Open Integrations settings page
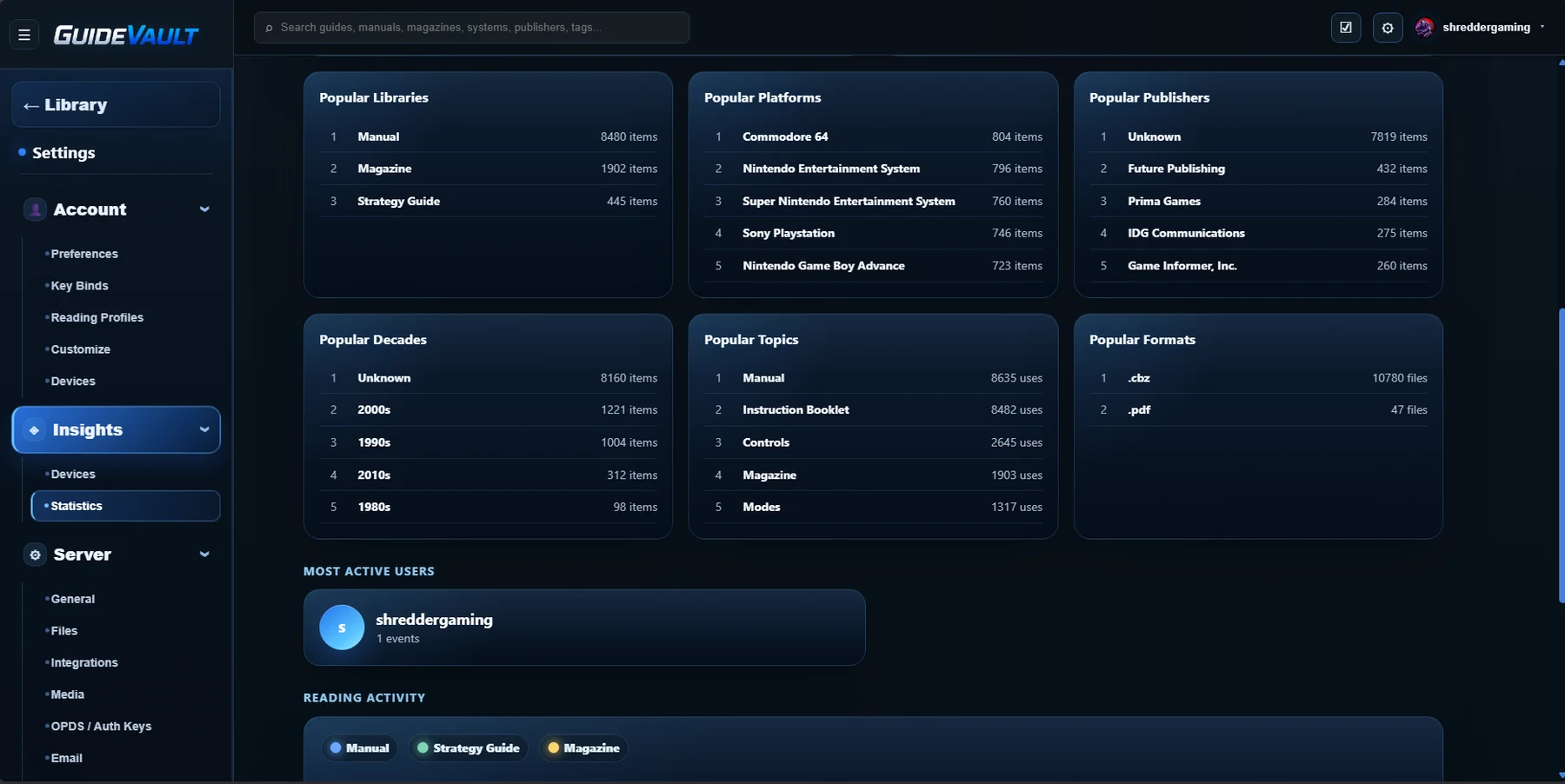The width and height of the screenshot is (1565, 784). point(84,662)
